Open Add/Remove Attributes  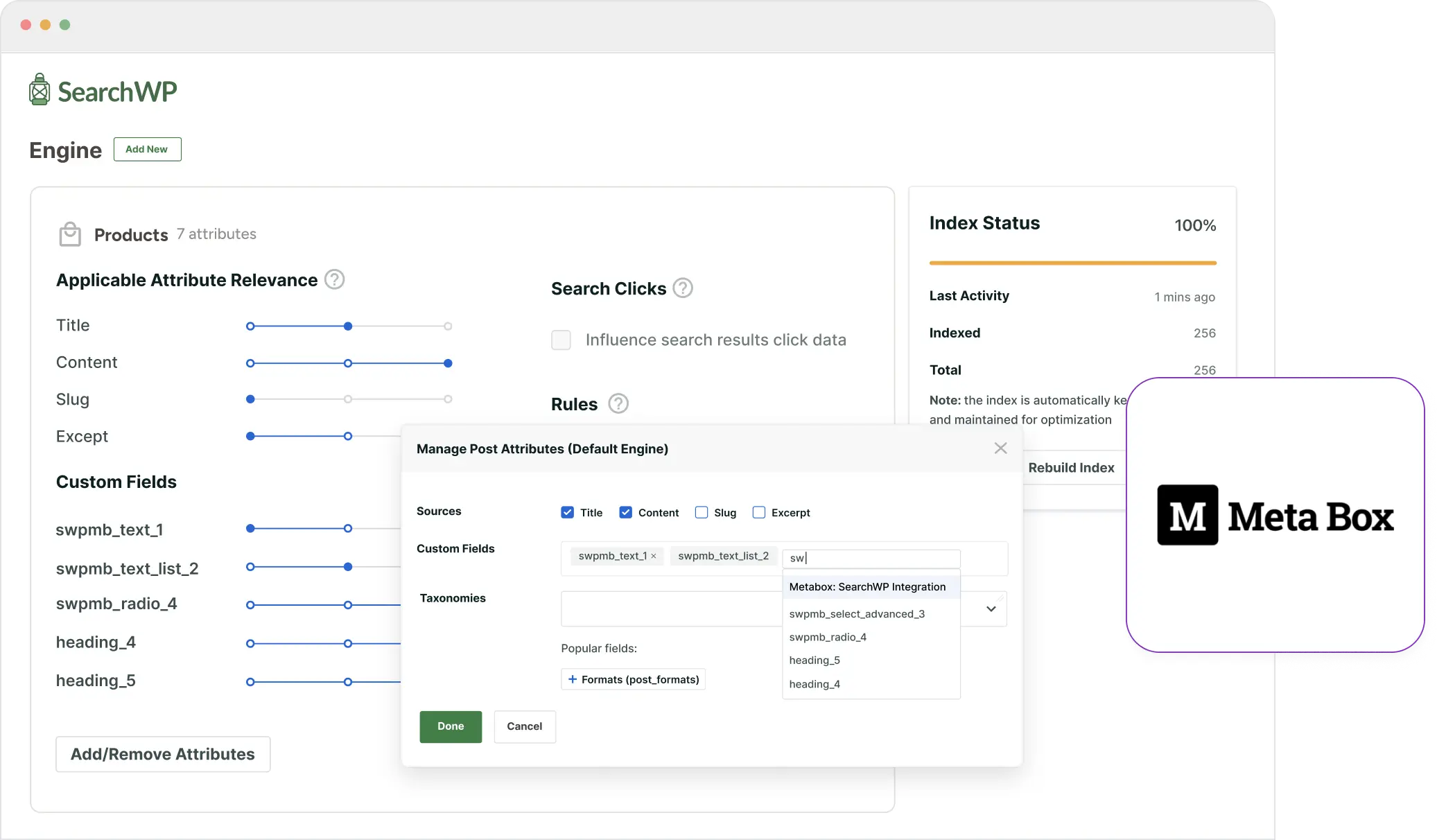[x=162, y=753]
